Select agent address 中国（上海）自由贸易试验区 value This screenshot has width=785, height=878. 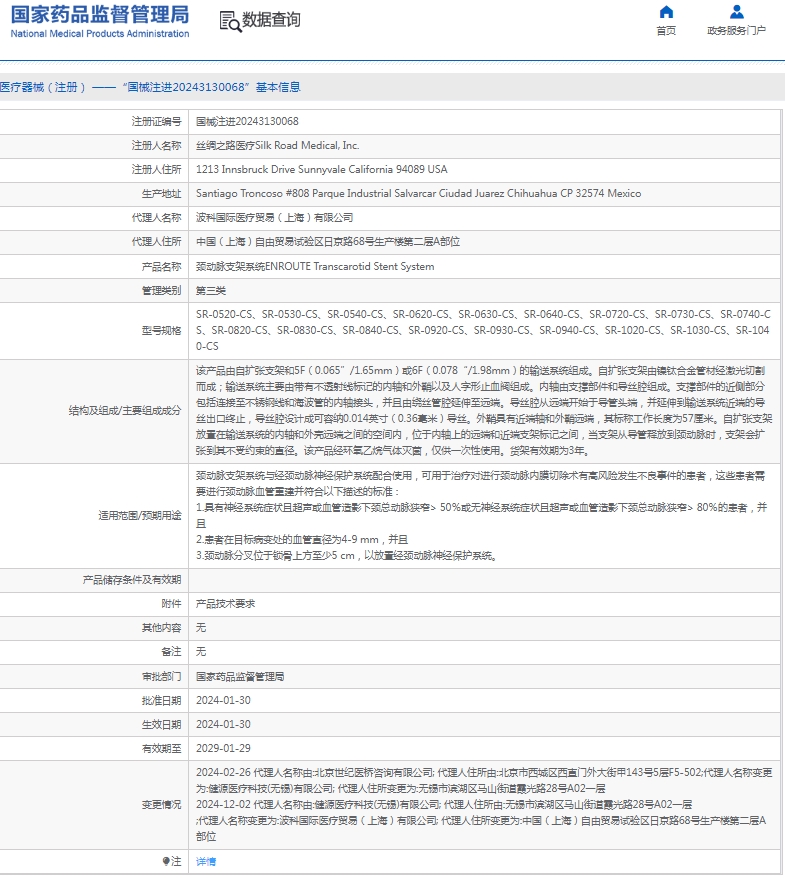(328, 242)
